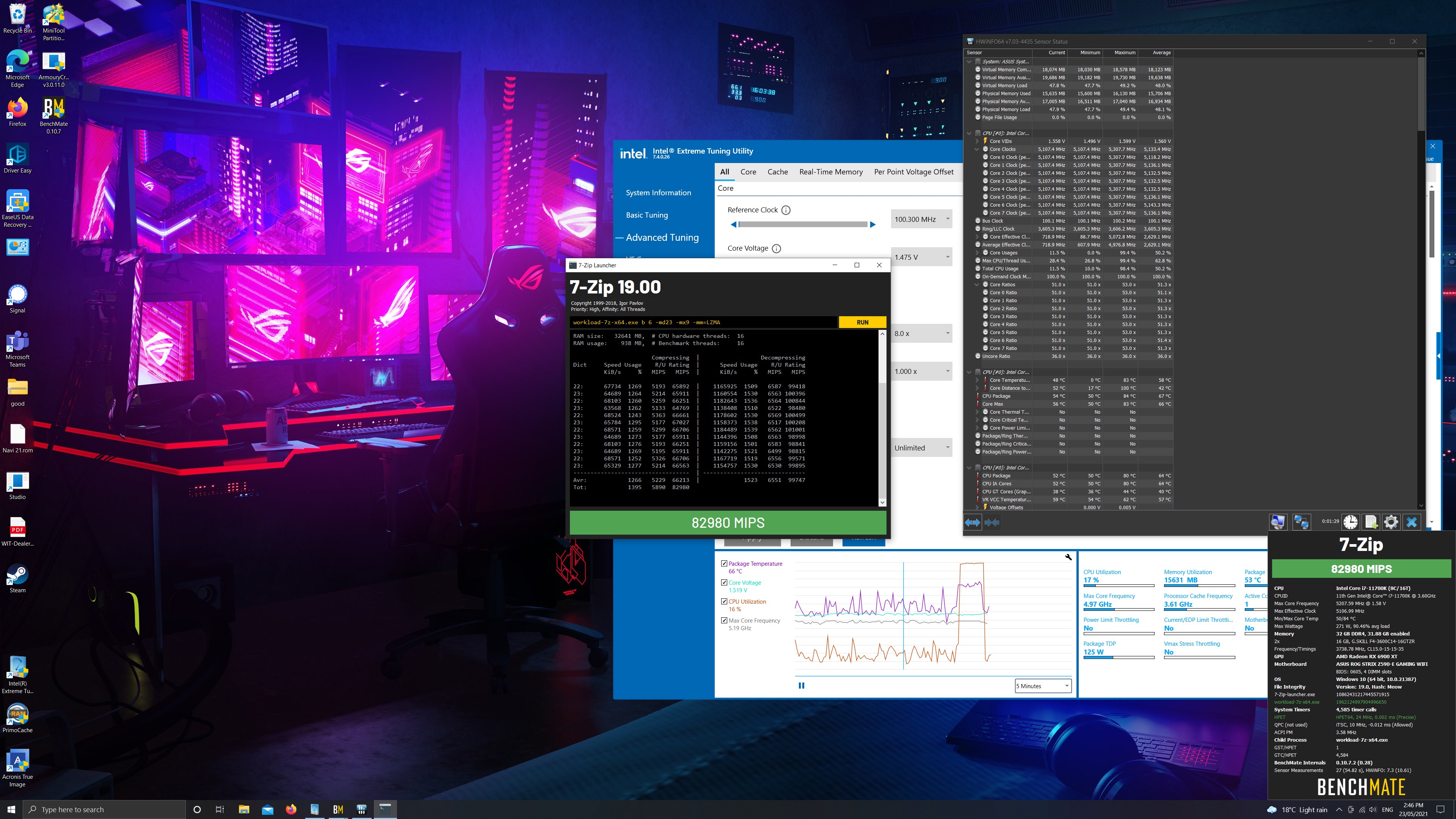Open the 8.0 x dropdown in XTU
The image size is (1456, 819).
(921, 334)
